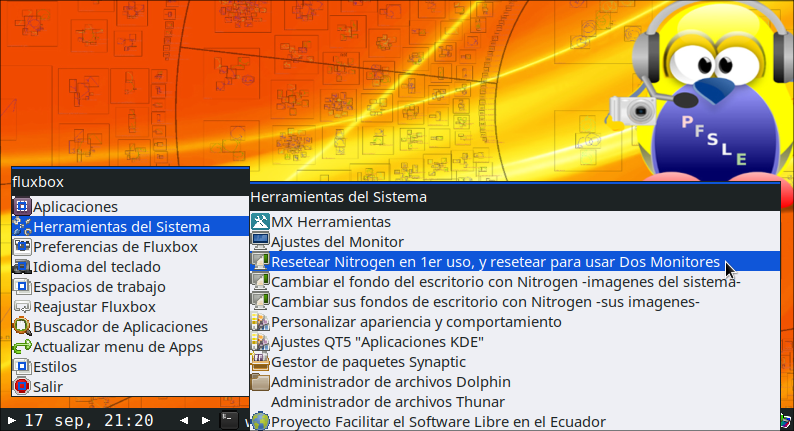Open Ajustes QT5 "Aplicaciones KDE"
The width and height of the screenshot is (794, 431).
pyautogui.click(x=515, y=342)
